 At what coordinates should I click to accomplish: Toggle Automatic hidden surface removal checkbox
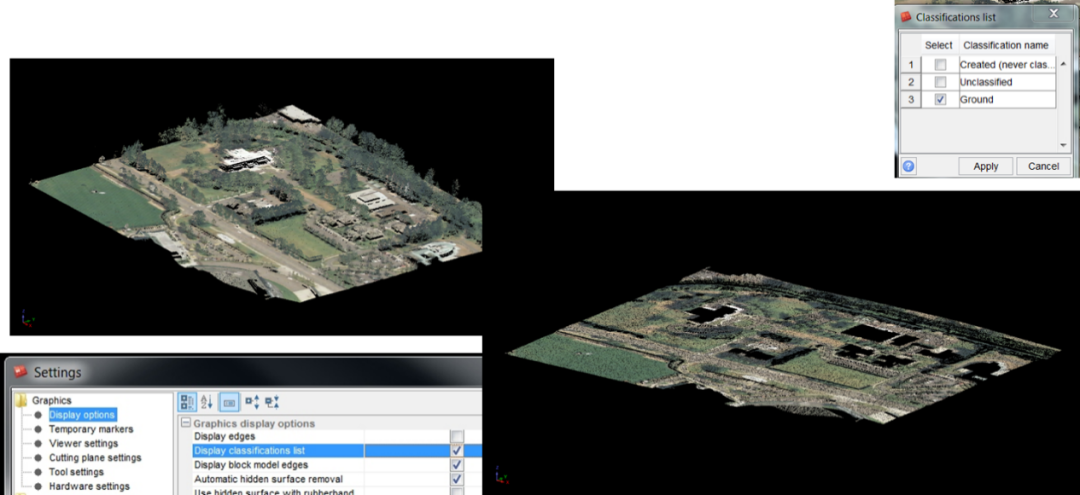[457, 479]
